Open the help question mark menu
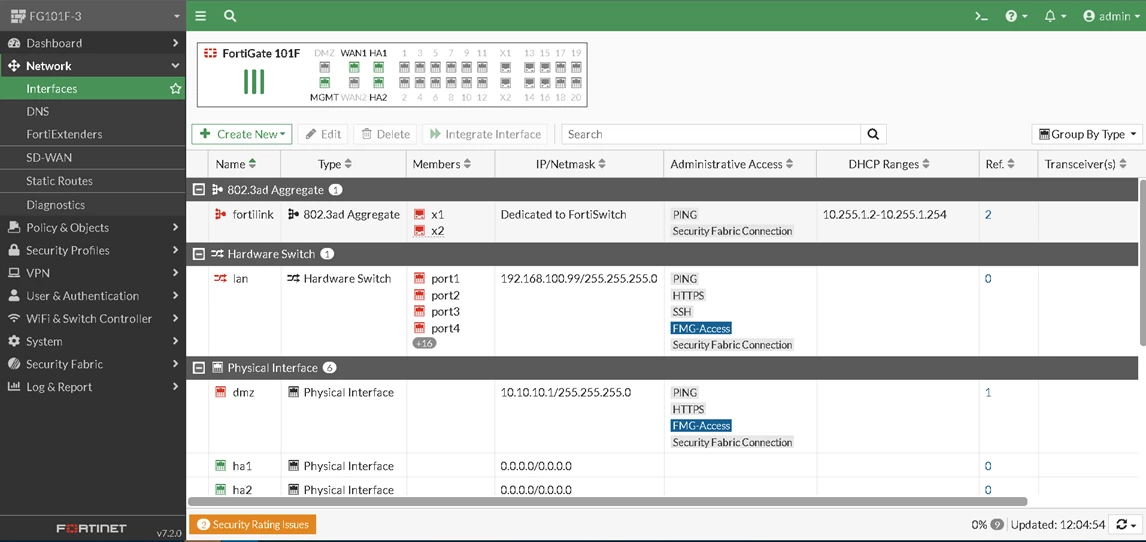The height and width of the screenshot is (542, 1146). click(1016, 16)
